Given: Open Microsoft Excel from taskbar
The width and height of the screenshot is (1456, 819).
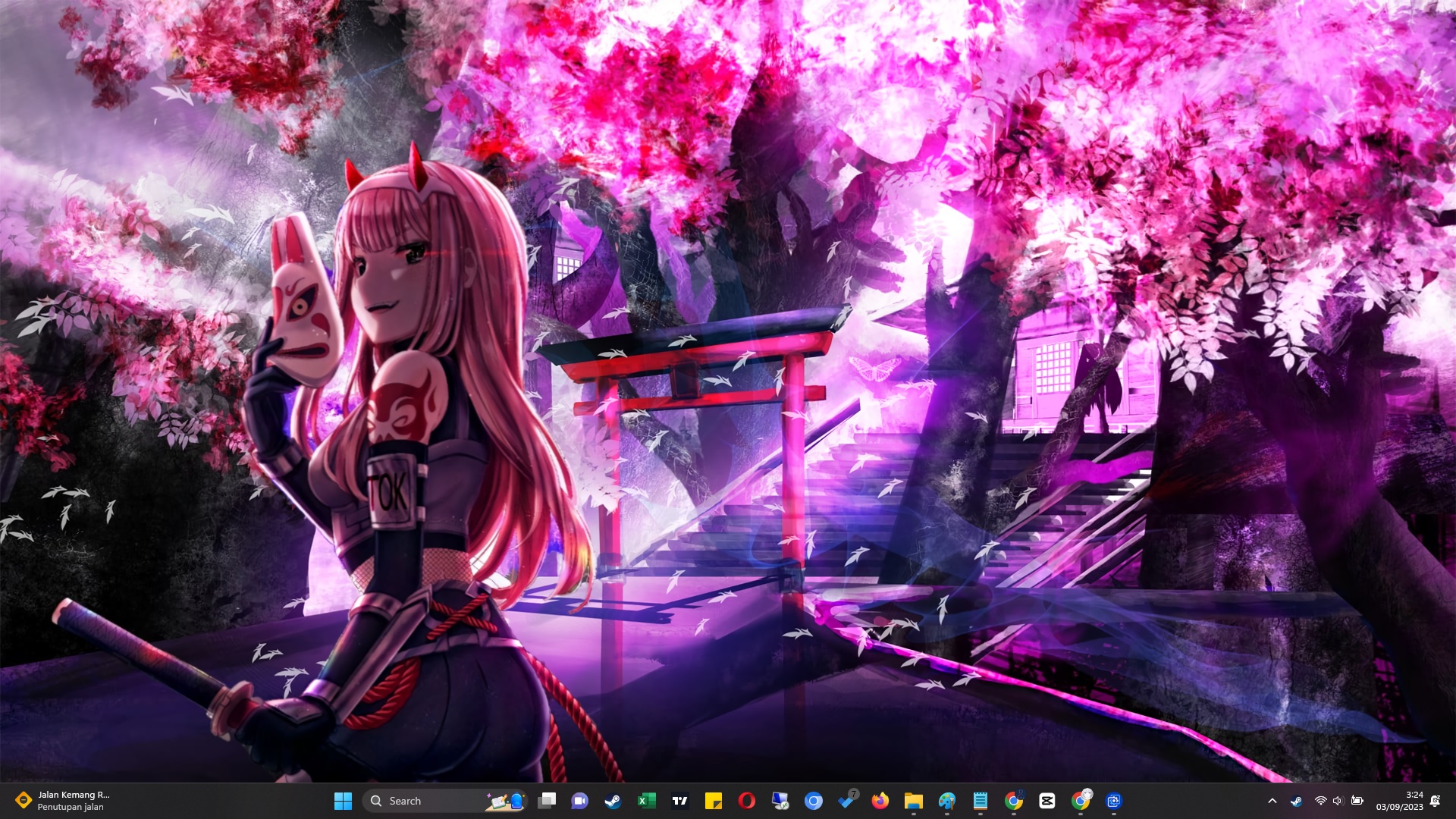Looking at the screenshot, I should 646,801.
